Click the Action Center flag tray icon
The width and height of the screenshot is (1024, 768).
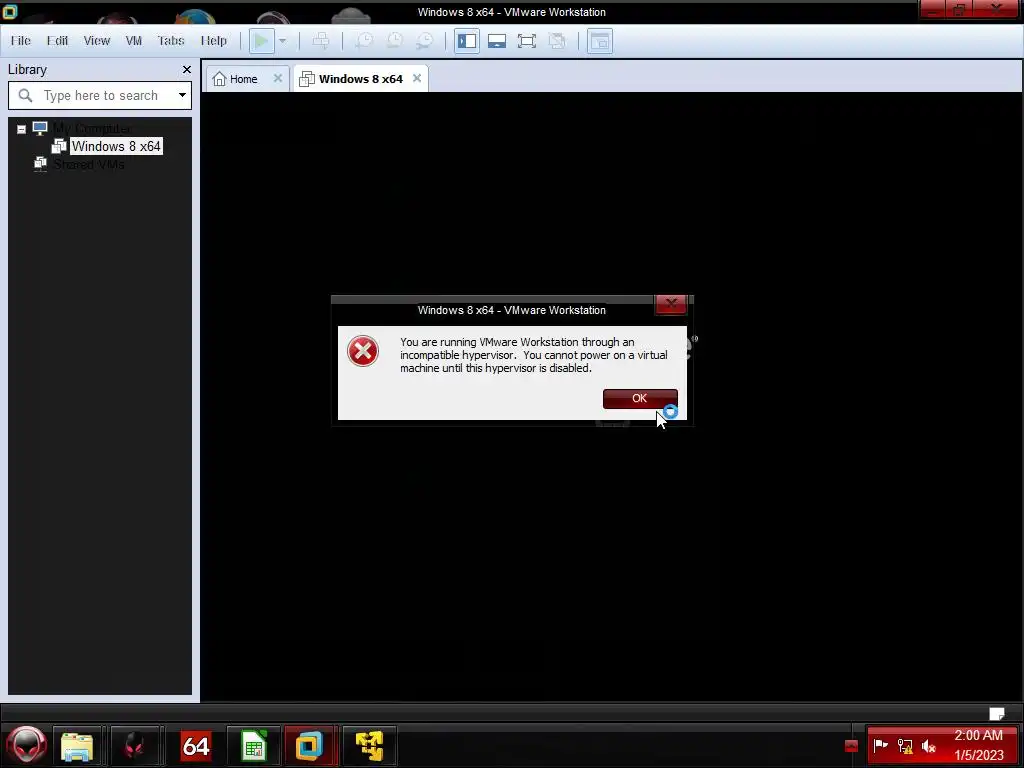(881, 745)
